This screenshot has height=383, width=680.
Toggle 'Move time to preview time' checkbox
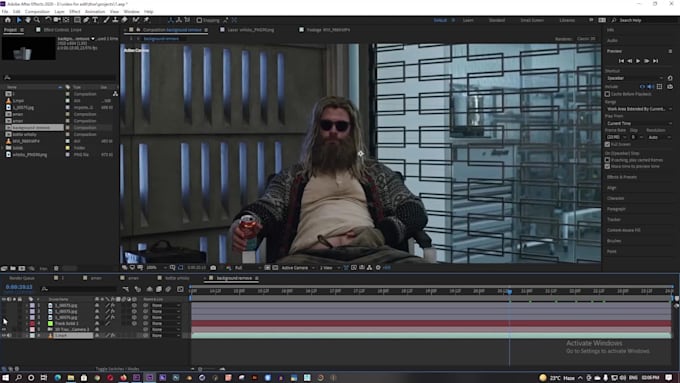click(608, 166)
